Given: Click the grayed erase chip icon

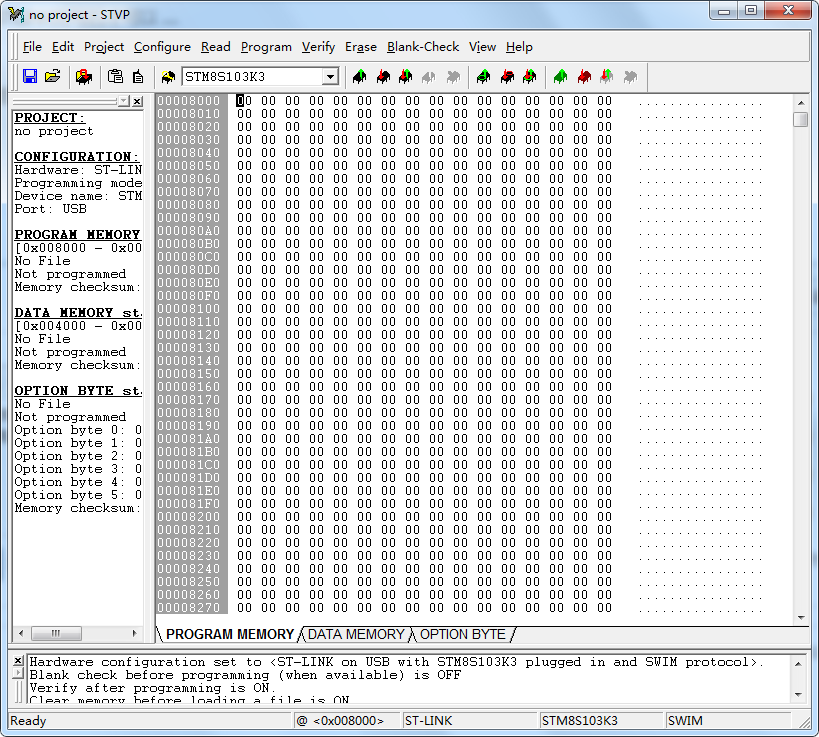Looking at the screenshot, I should [x=429, y=77].
